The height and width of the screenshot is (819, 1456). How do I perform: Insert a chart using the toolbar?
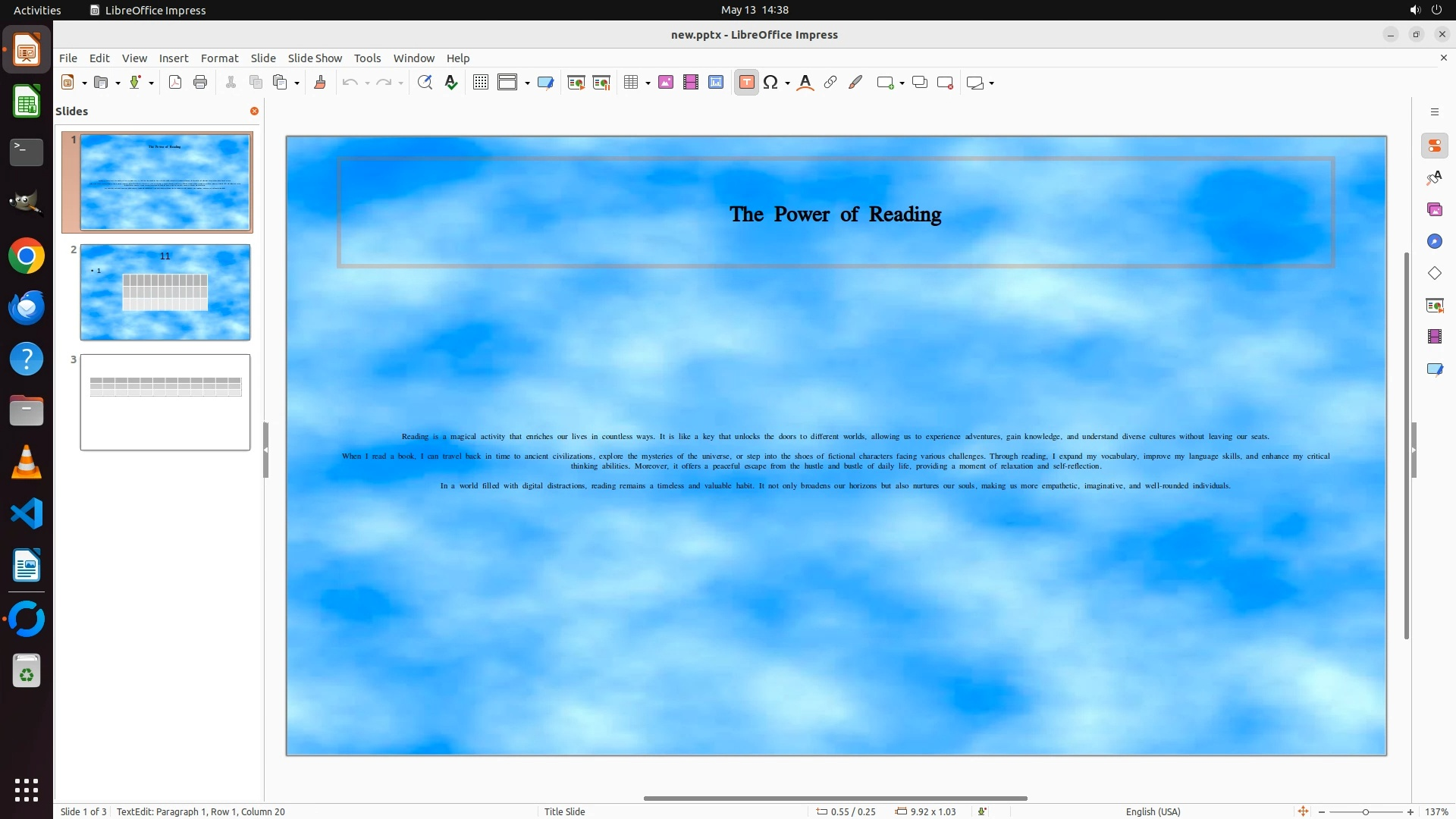click(x=716, y=83)
